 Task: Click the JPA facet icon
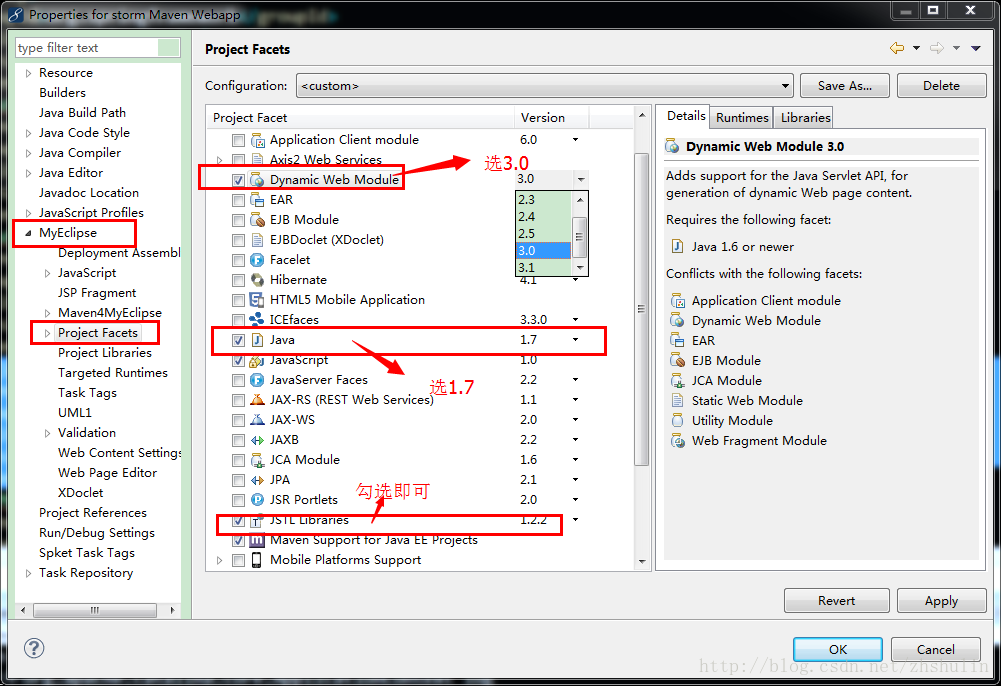pyautogui.click(x=257, y=480)
